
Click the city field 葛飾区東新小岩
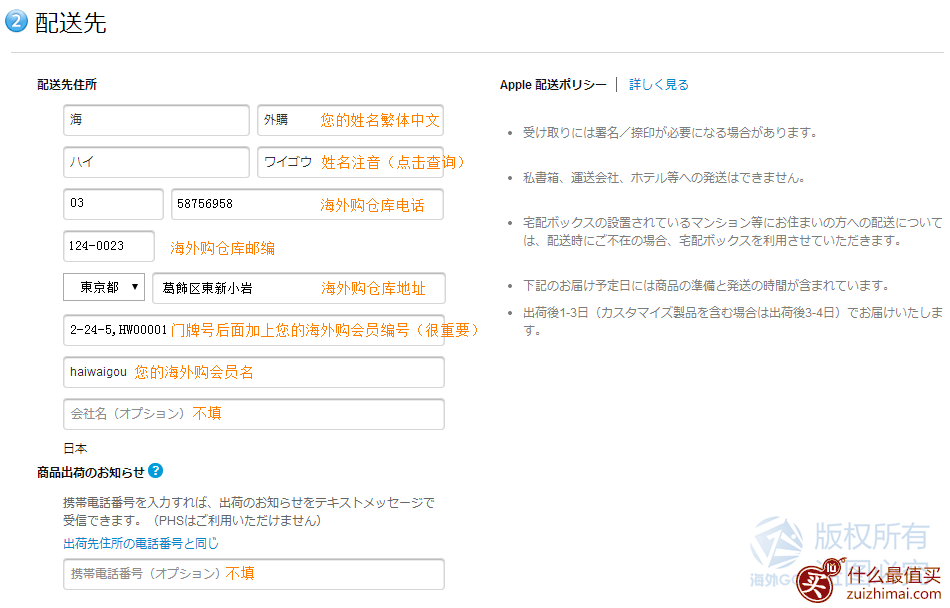(x=299, y=288)
